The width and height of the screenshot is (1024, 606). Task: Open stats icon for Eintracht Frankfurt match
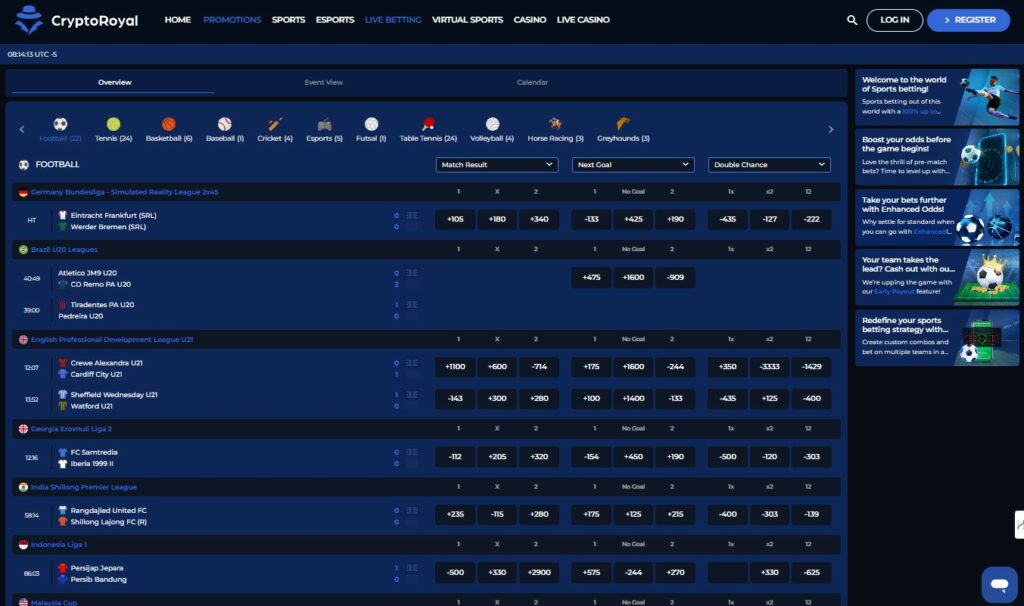(412, 215)
